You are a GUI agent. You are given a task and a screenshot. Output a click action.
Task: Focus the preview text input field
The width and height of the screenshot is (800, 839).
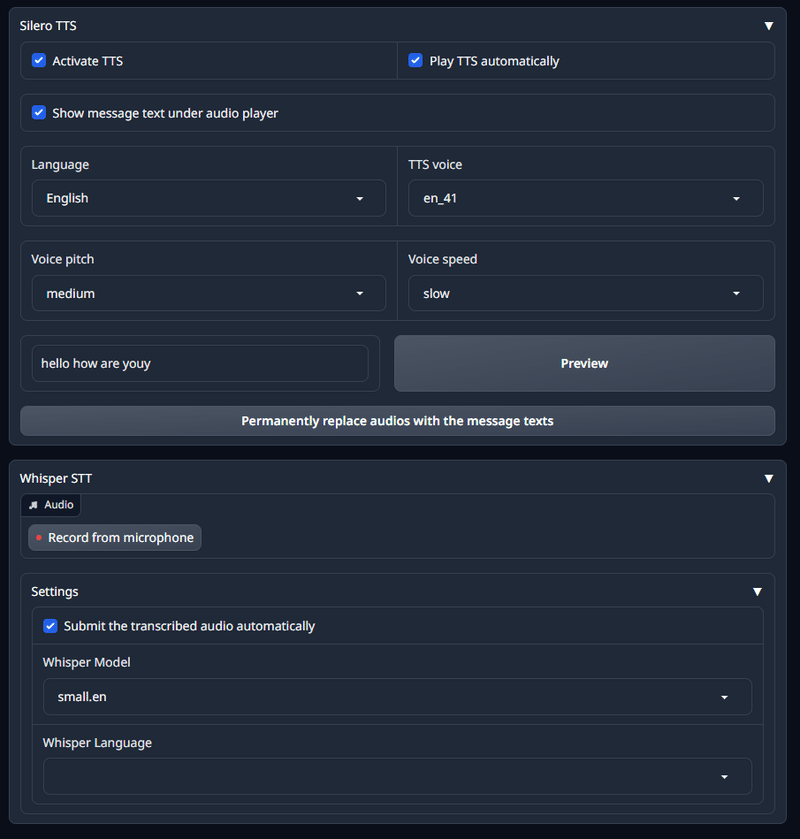coord(200,363)
